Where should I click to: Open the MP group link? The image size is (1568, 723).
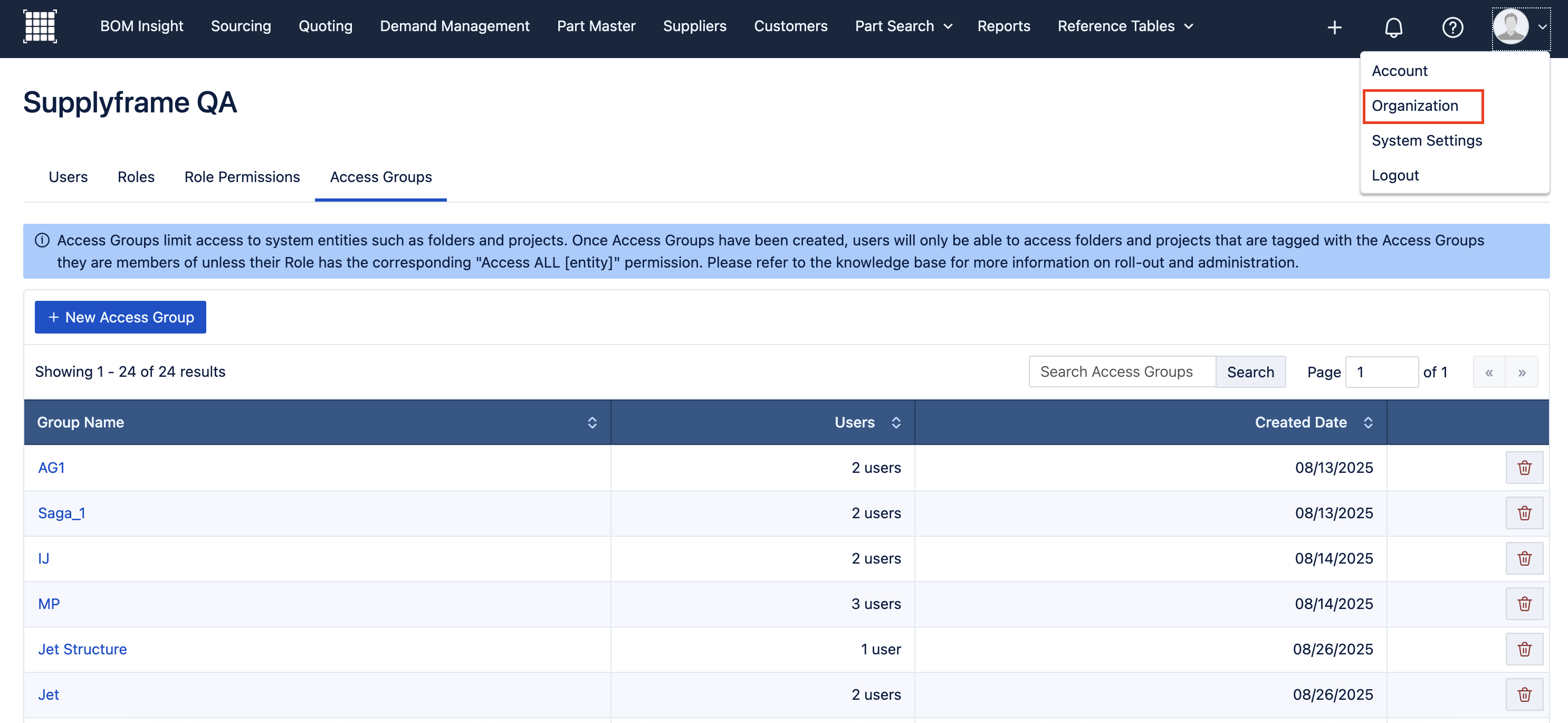[49, 604]
